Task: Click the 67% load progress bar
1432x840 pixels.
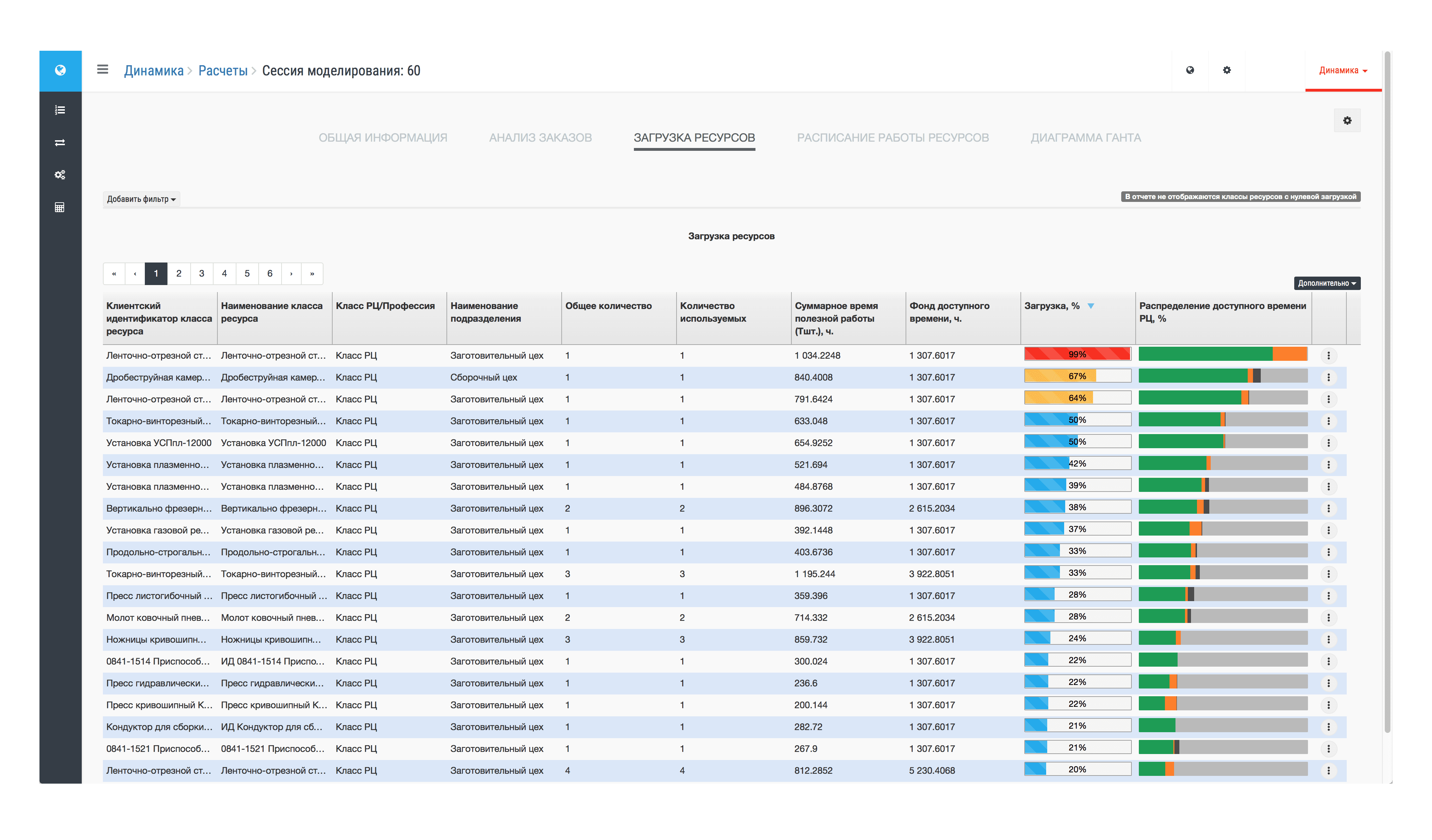Action: tap(1077, 376)
